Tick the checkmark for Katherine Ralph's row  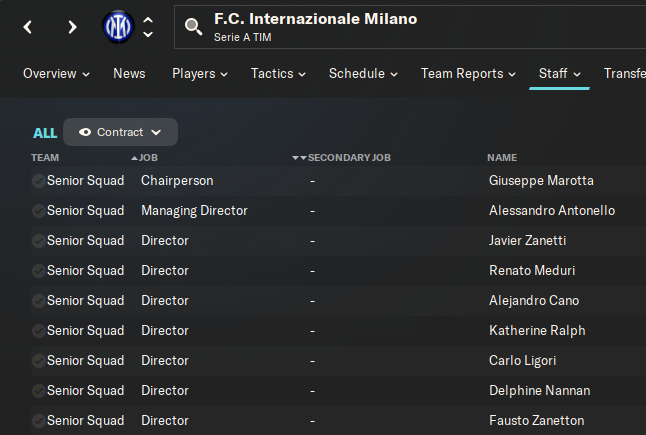38,331
